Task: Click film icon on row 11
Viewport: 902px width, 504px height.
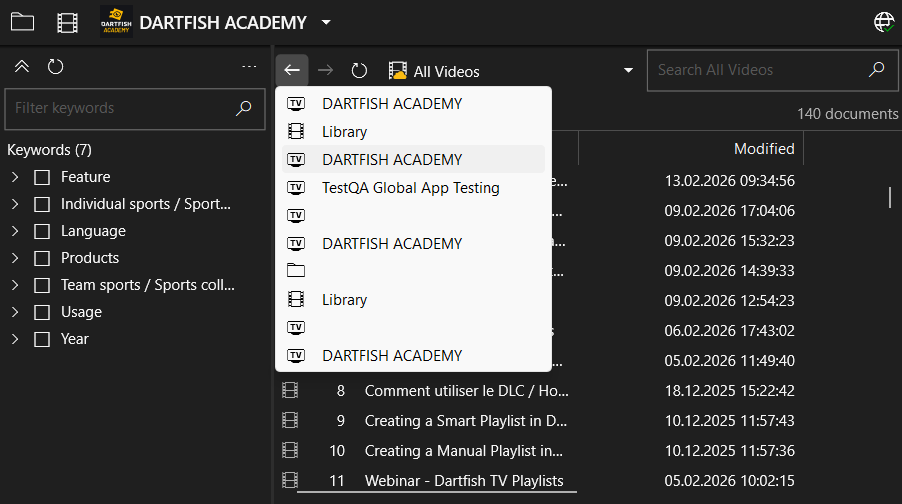Action: click(290, 480)
